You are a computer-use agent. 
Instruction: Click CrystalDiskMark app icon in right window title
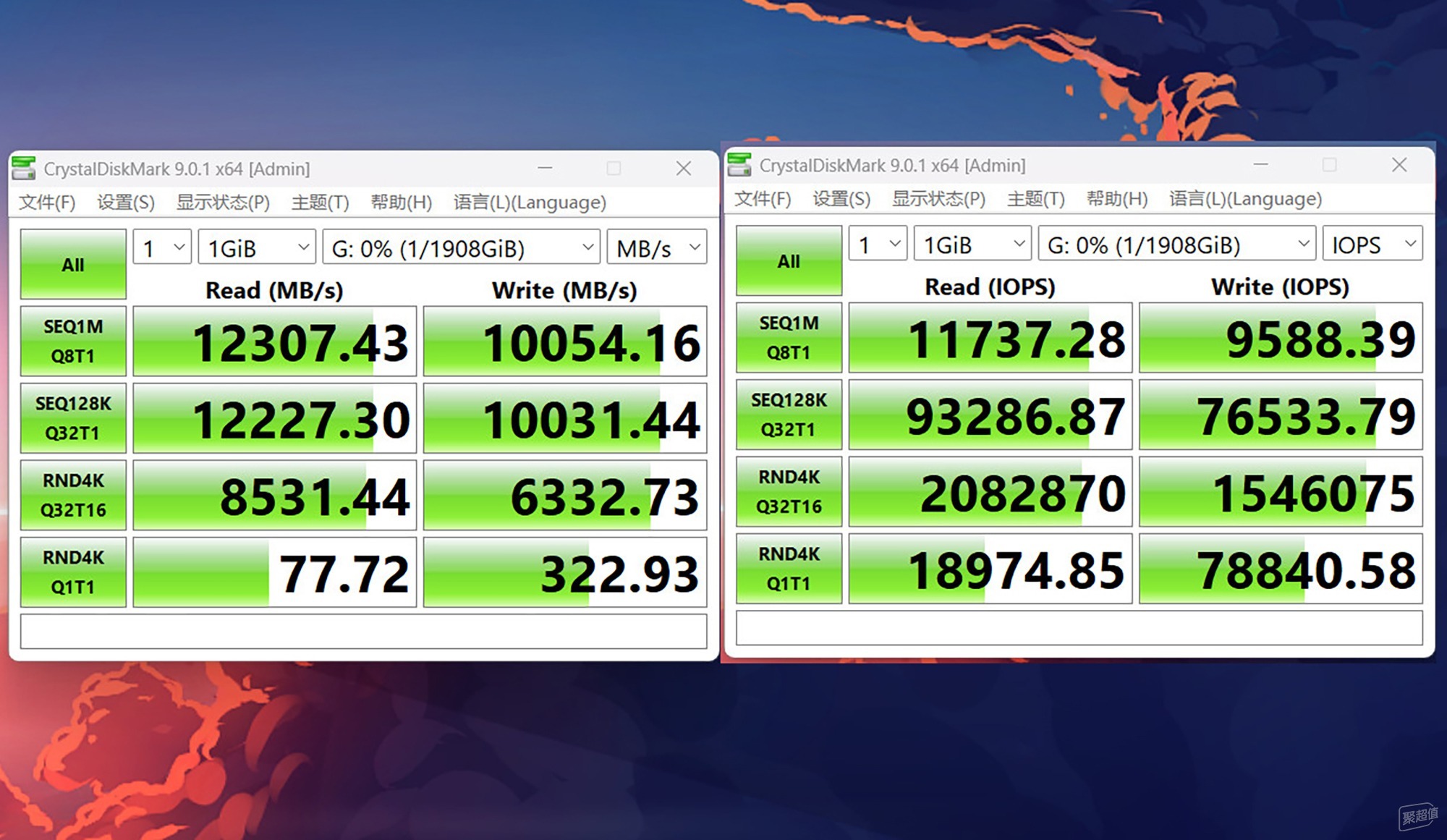pyautogui.click(x=739, y=165)
